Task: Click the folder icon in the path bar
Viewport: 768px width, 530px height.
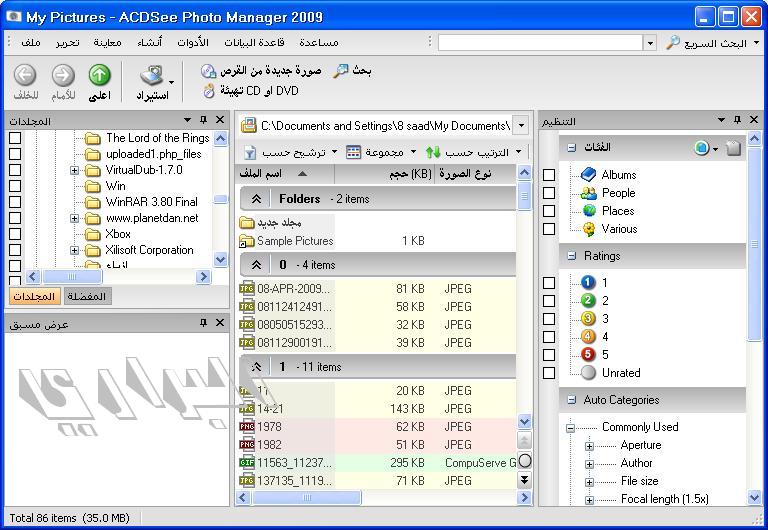Action: tap(249, 125)
